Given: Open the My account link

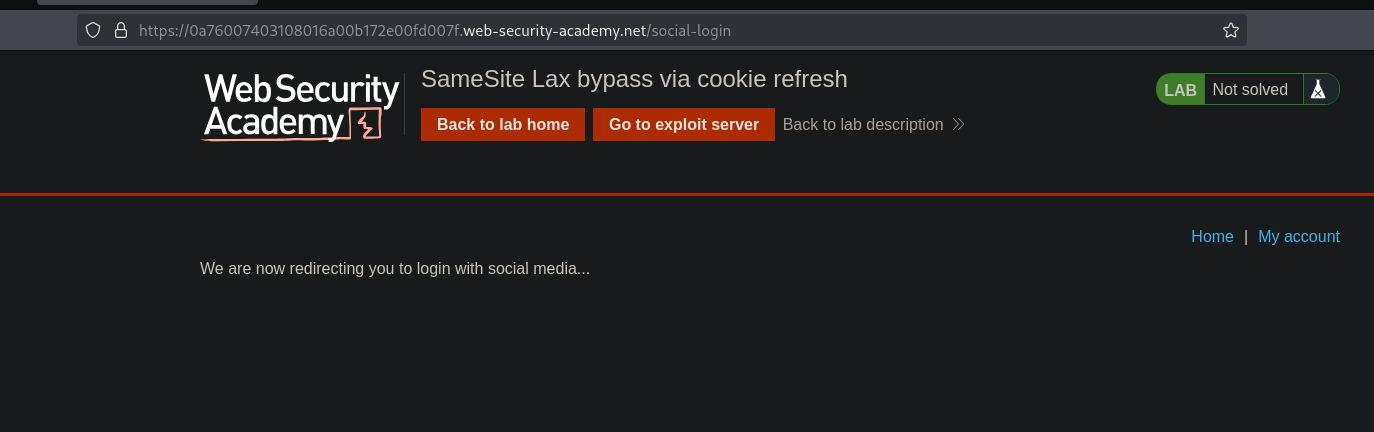Looking at the screenshot, I should [x=1298, y=236].
